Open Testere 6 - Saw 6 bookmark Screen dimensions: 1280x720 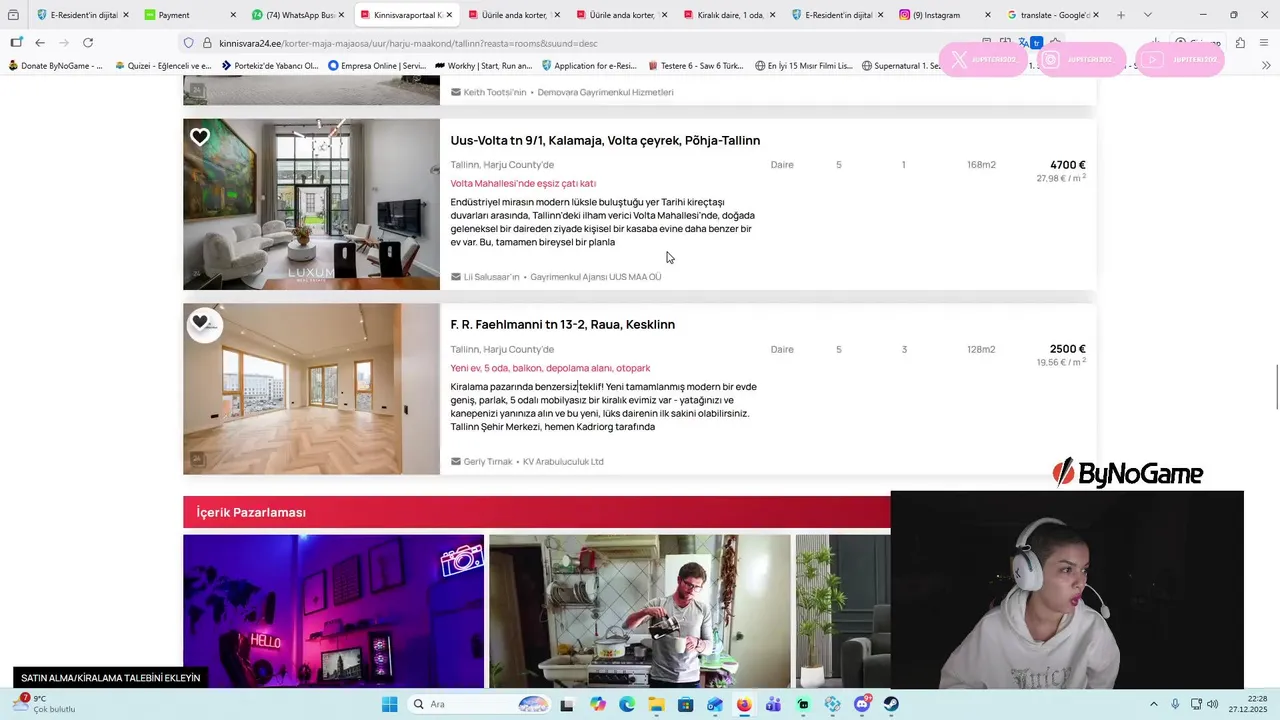click(x=696, y=66)
